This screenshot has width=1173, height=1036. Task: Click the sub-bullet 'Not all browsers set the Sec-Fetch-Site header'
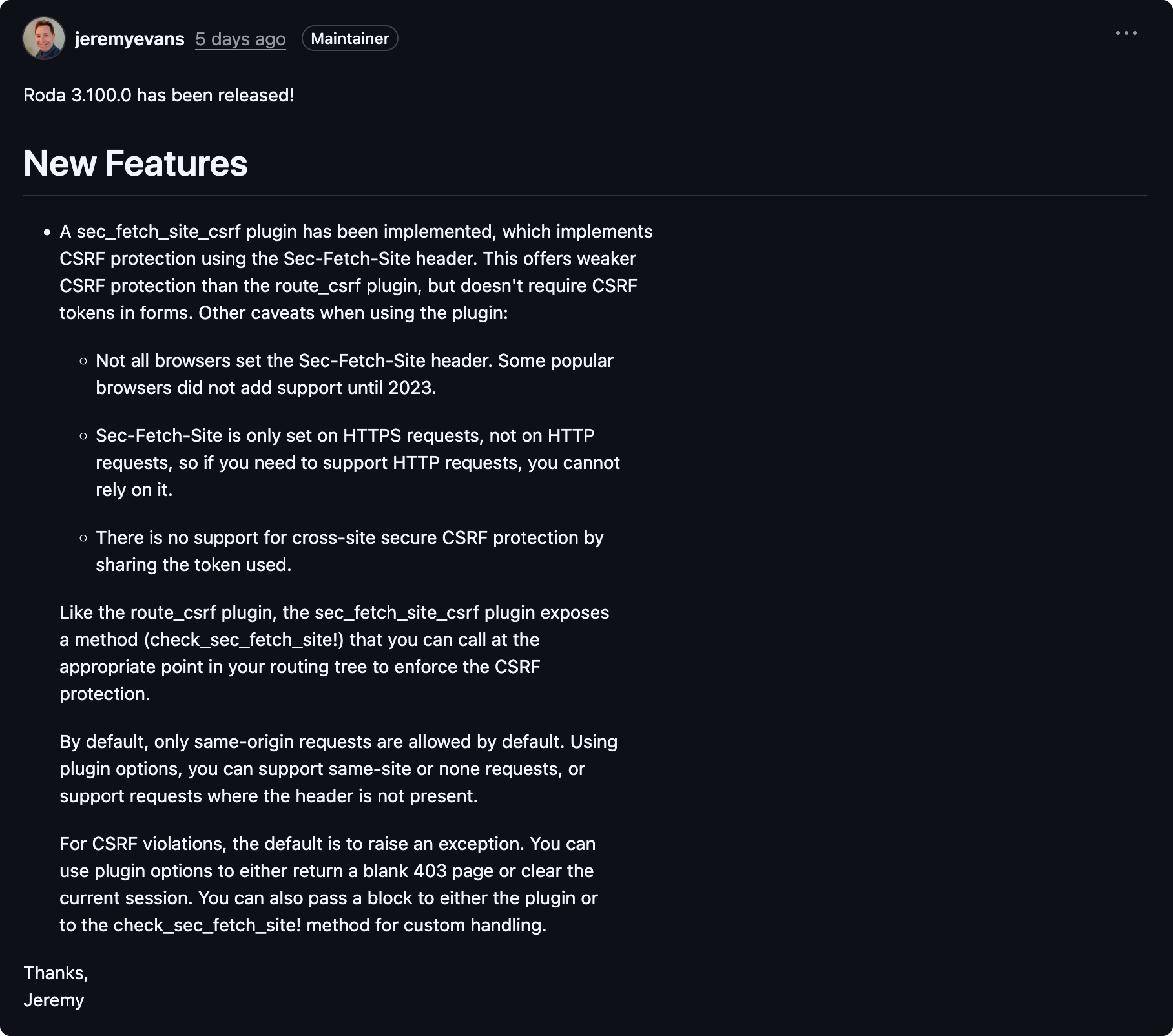click(x=355, y=374)
